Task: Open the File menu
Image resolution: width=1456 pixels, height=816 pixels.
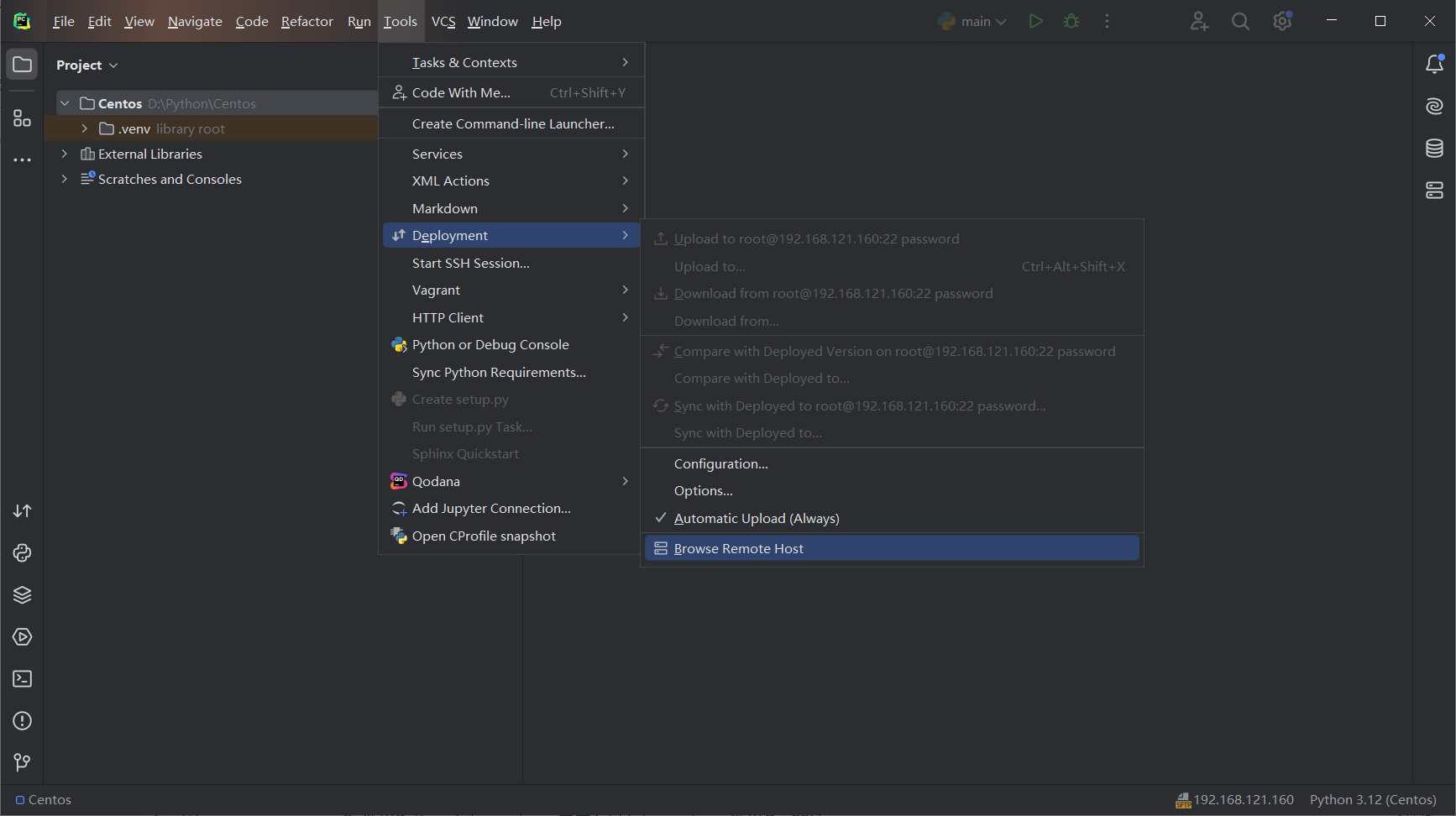Action: pyautogui.click(x=64, y=21)
